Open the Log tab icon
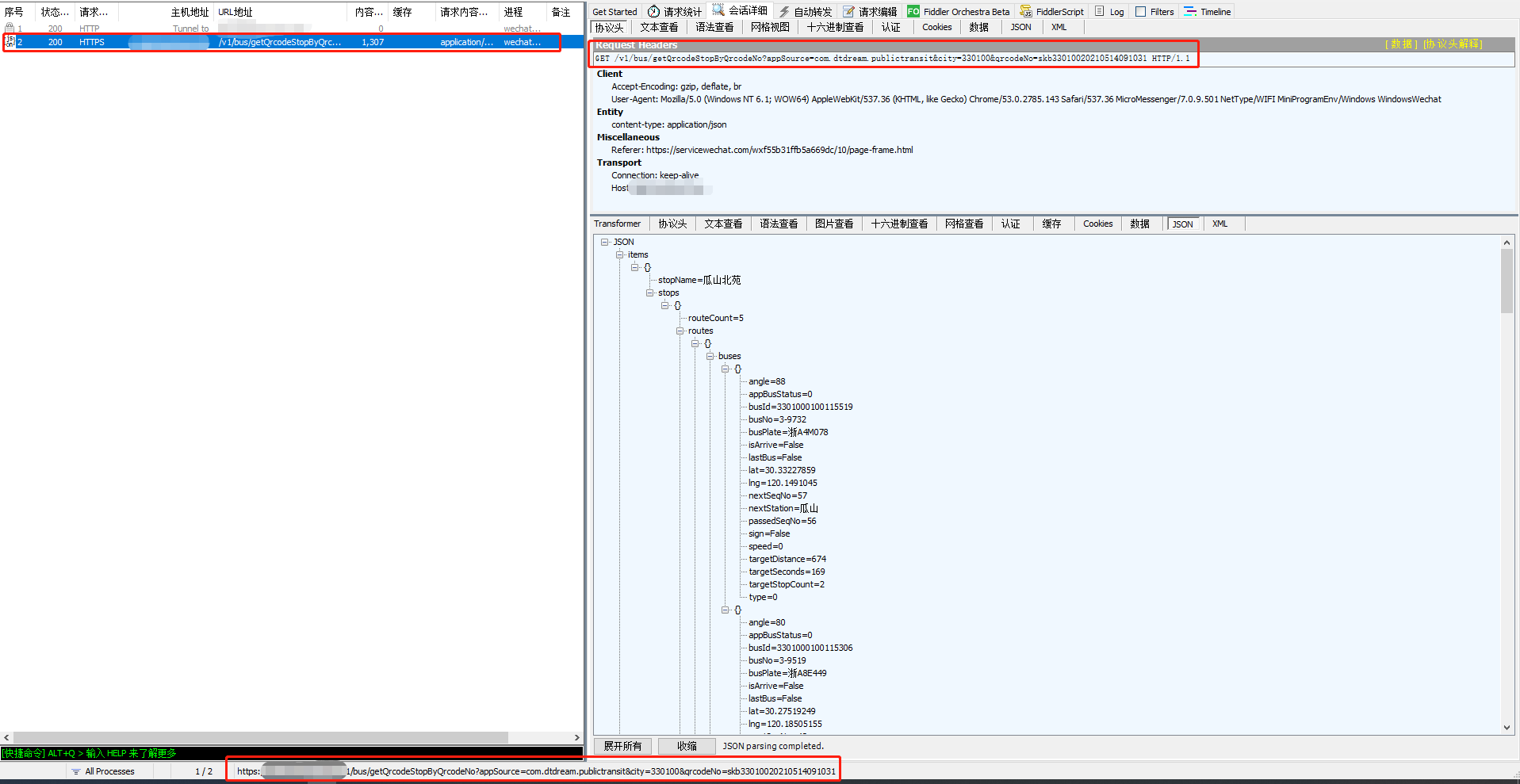 click(x=1100, y=11)
